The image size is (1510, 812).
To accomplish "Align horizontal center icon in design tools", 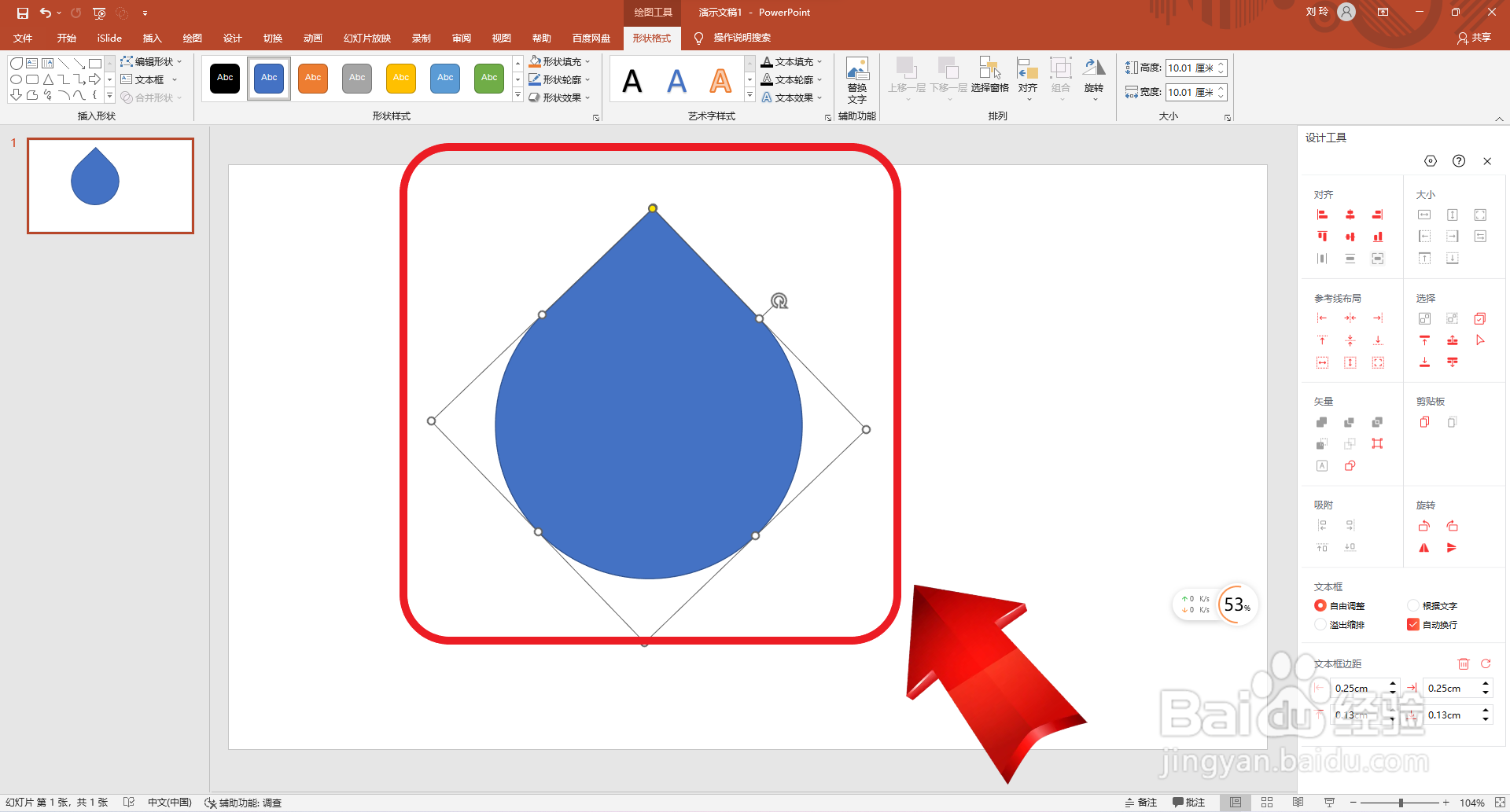I will (x=1350, y=215).
